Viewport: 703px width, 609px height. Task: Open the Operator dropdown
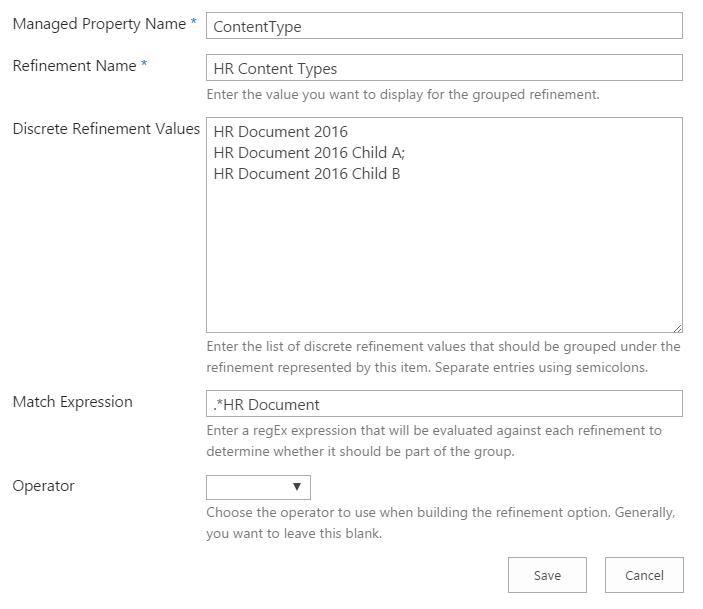point(258,487)
